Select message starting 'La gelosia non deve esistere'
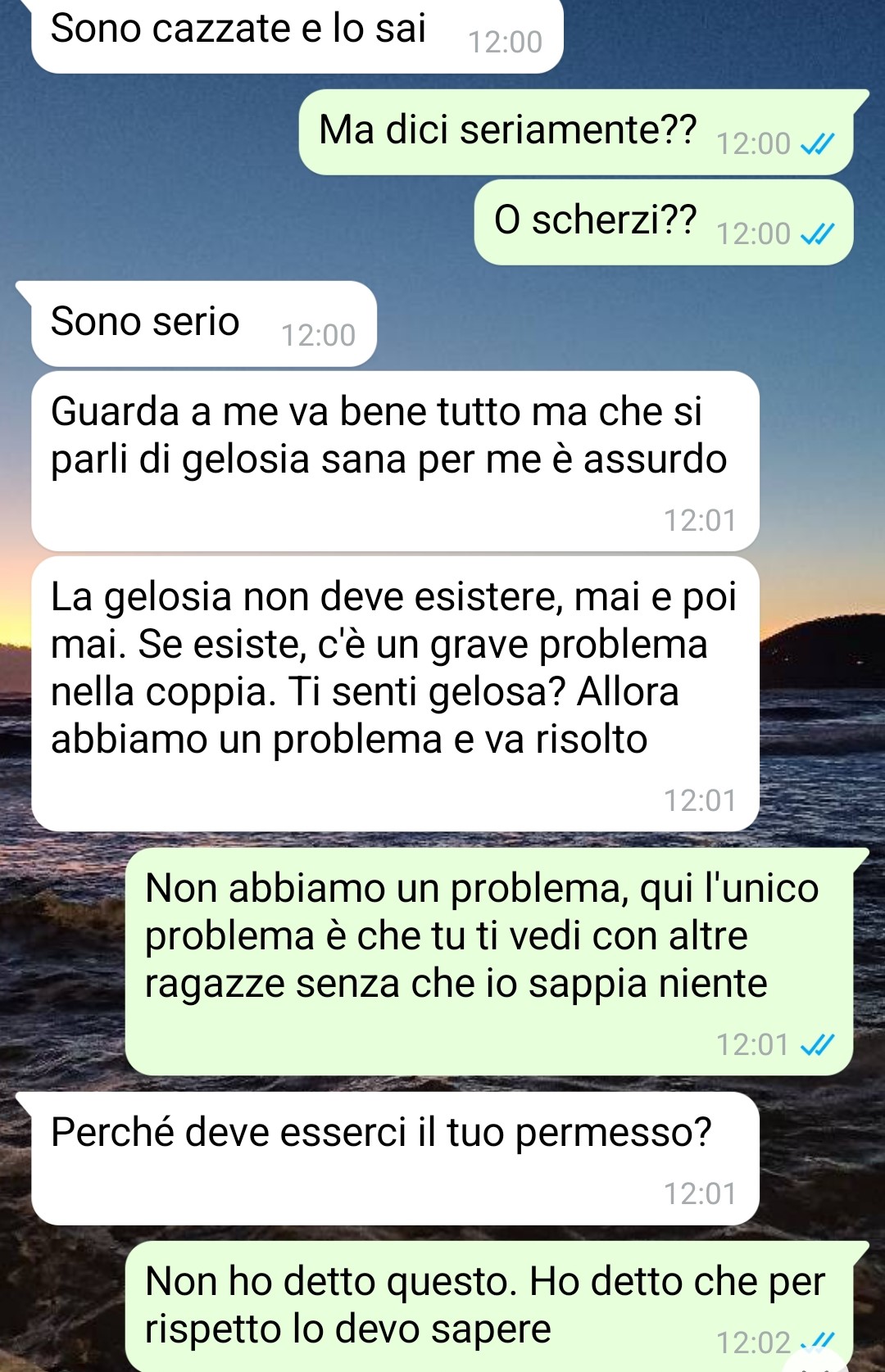 point(395,694)
